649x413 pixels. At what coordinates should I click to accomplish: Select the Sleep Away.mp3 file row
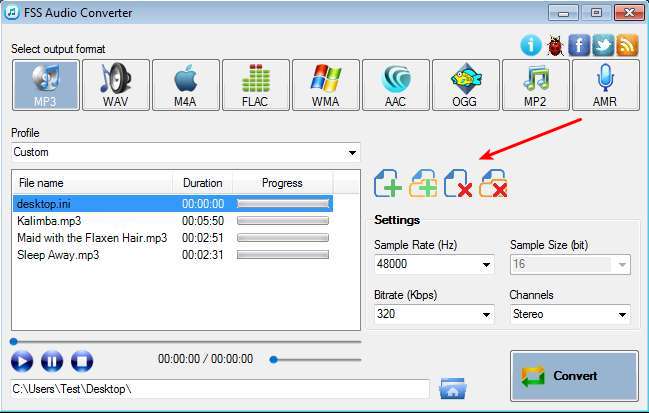coord(173,255)
